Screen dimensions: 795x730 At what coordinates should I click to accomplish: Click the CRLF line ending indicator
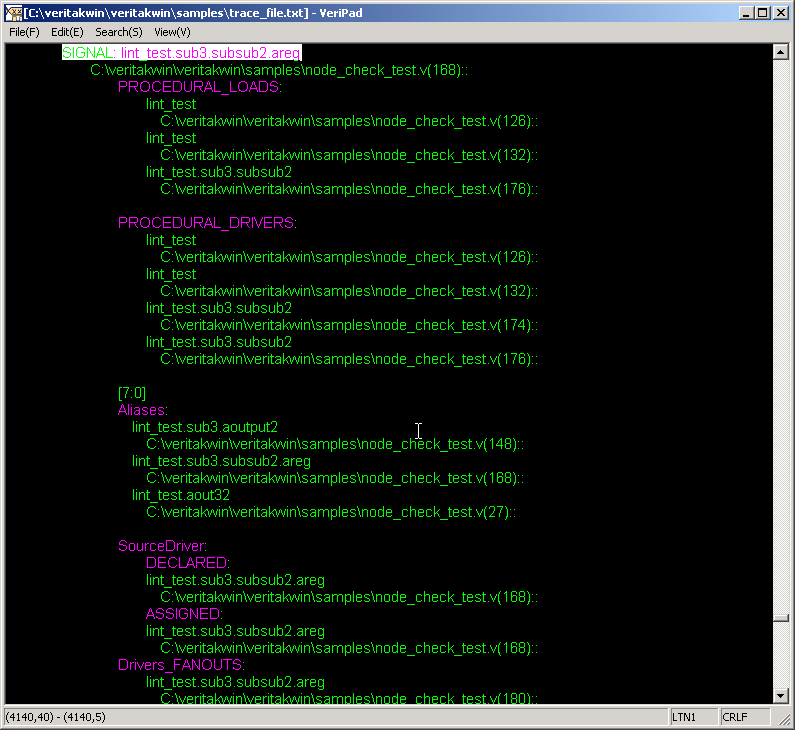point(743,717)
